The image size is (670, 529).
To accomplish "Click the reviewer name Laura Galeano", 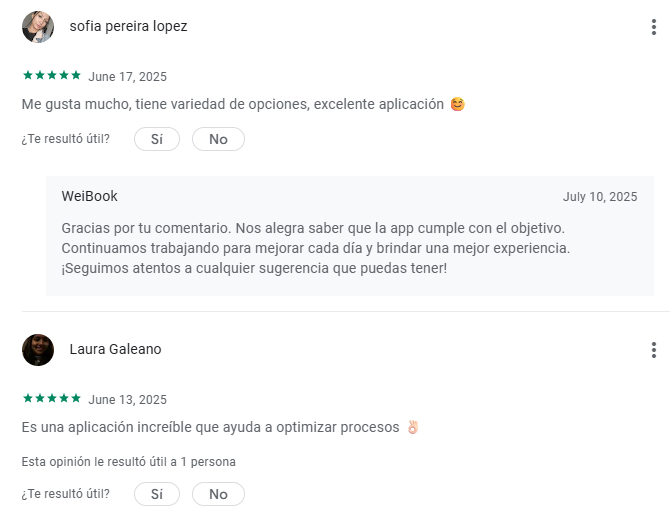I will coord(115,350).
